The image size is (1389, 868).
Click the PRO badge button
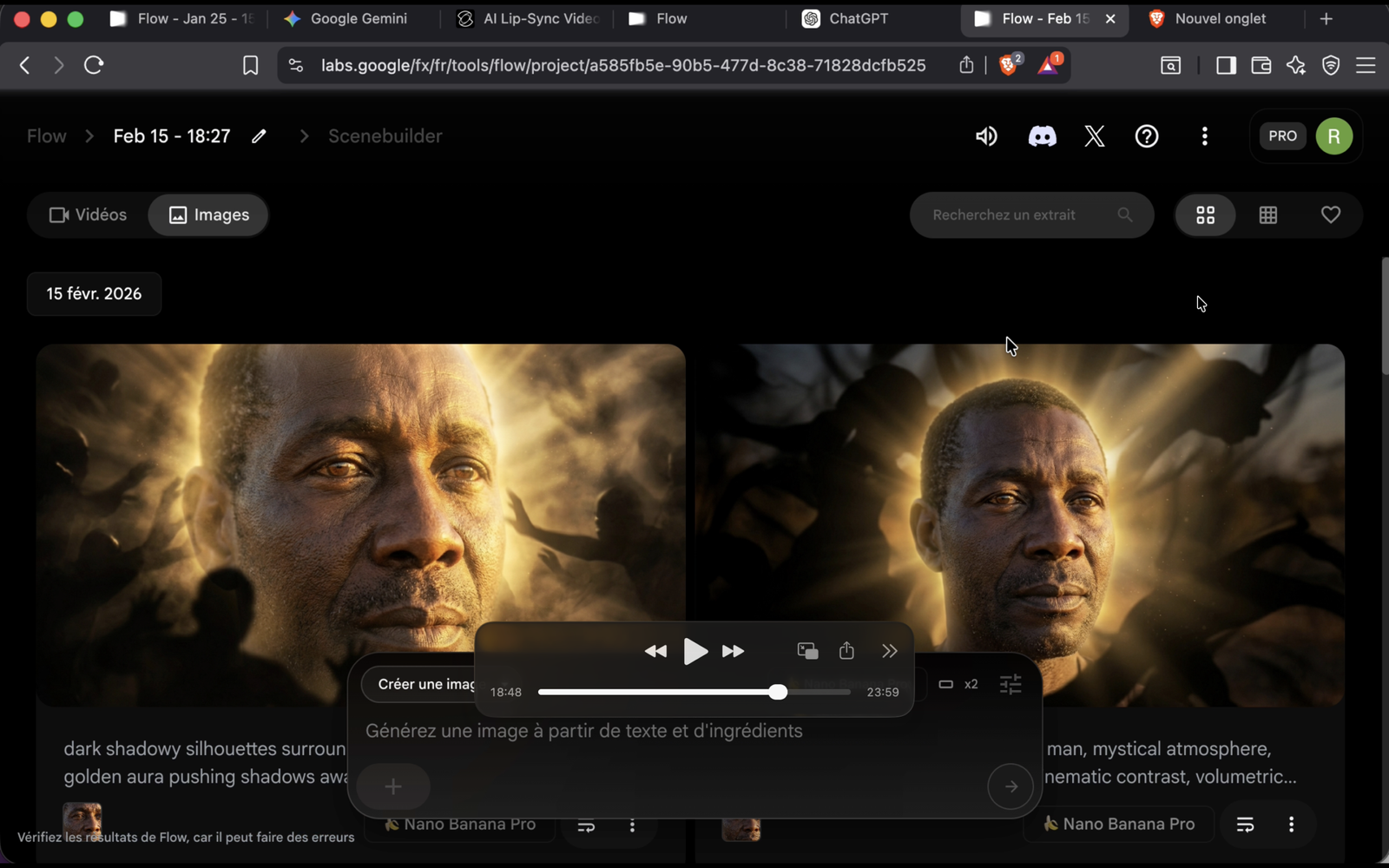pos(1282,136)
